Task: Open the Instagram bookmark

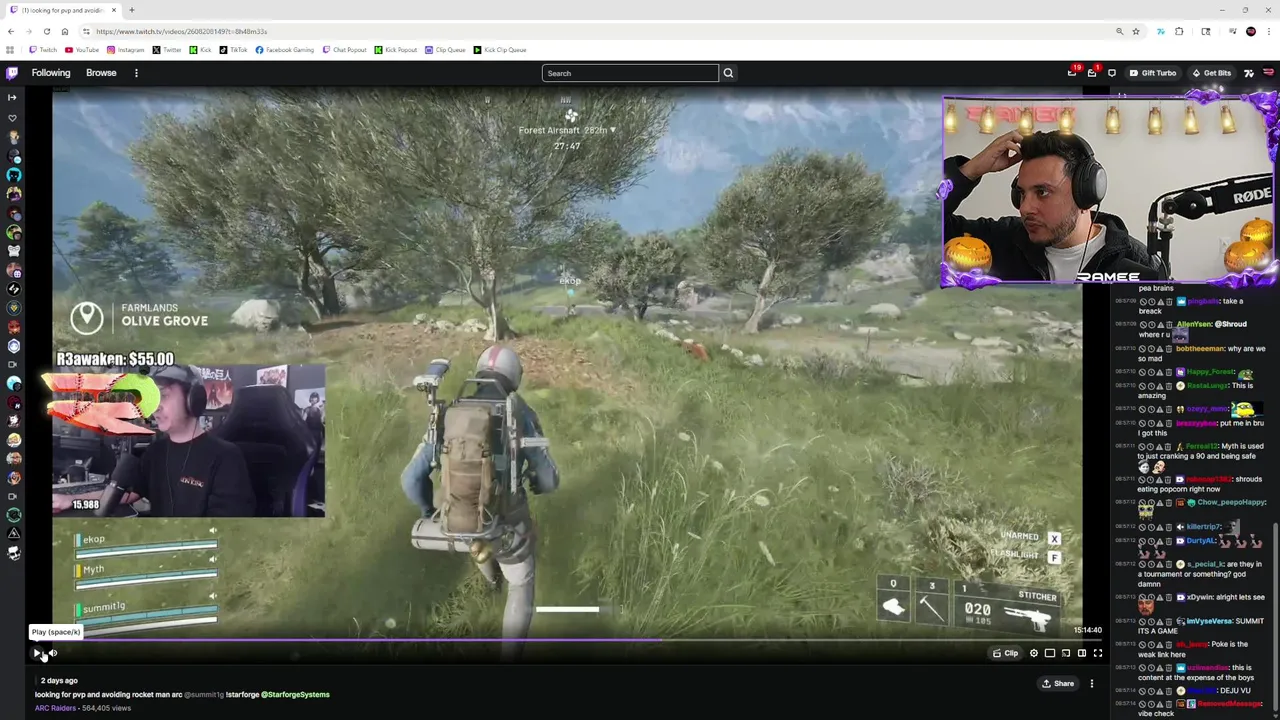Action: point(124,50)
